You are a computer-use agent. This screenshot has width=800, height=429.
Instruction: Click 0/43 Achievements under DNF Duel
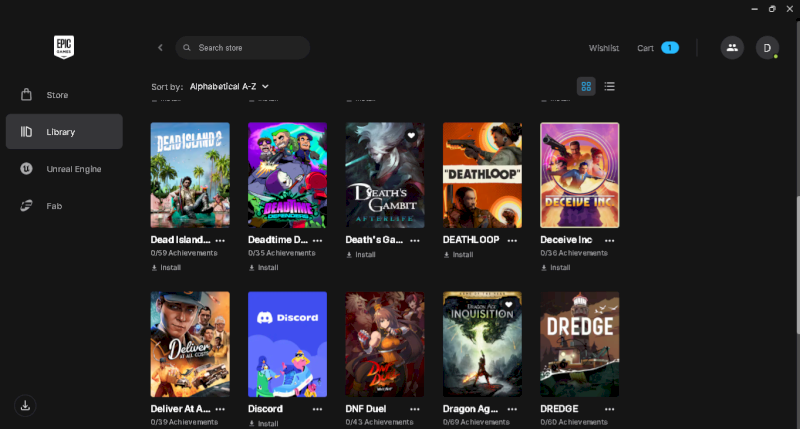click(379, 422)
